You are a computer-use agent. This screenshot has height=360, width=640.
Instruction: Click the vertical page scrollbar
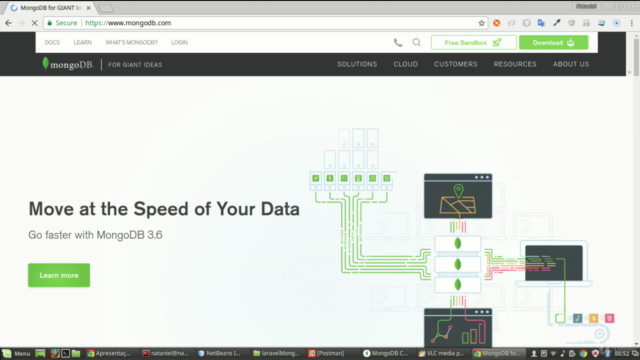click(x=636, y=57)
